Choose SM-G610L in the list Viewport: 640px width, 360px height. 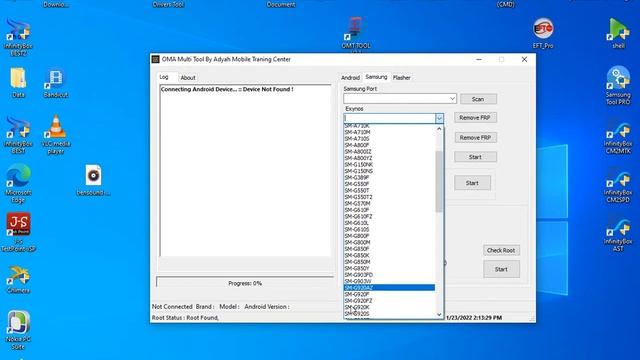click(x=389, y=223)
